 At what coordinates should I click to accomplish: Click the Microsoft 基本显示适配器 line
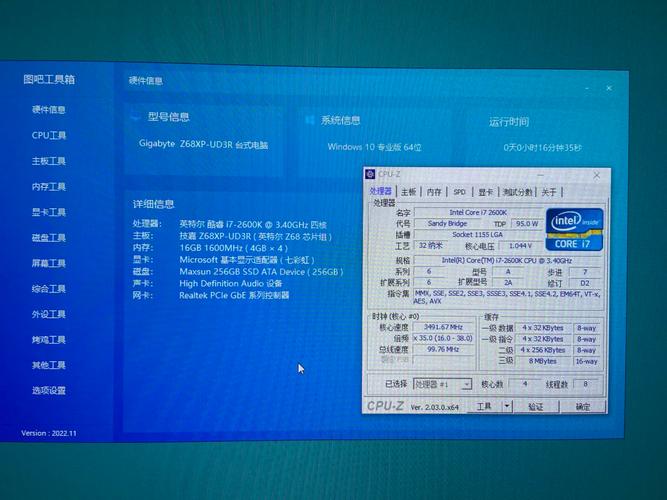click(247, 260)
